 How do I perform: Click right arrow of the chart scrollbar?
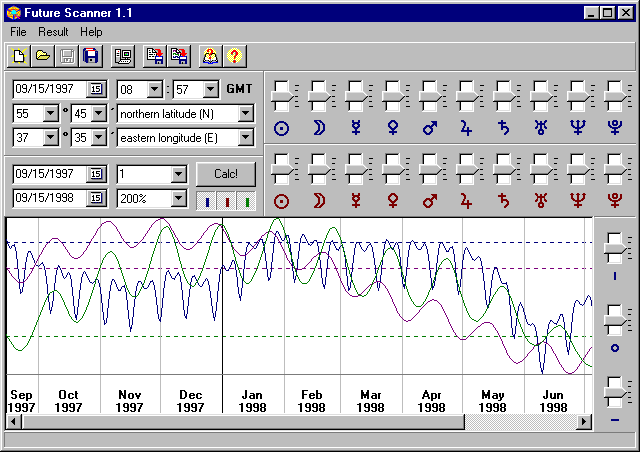(584, 423)
